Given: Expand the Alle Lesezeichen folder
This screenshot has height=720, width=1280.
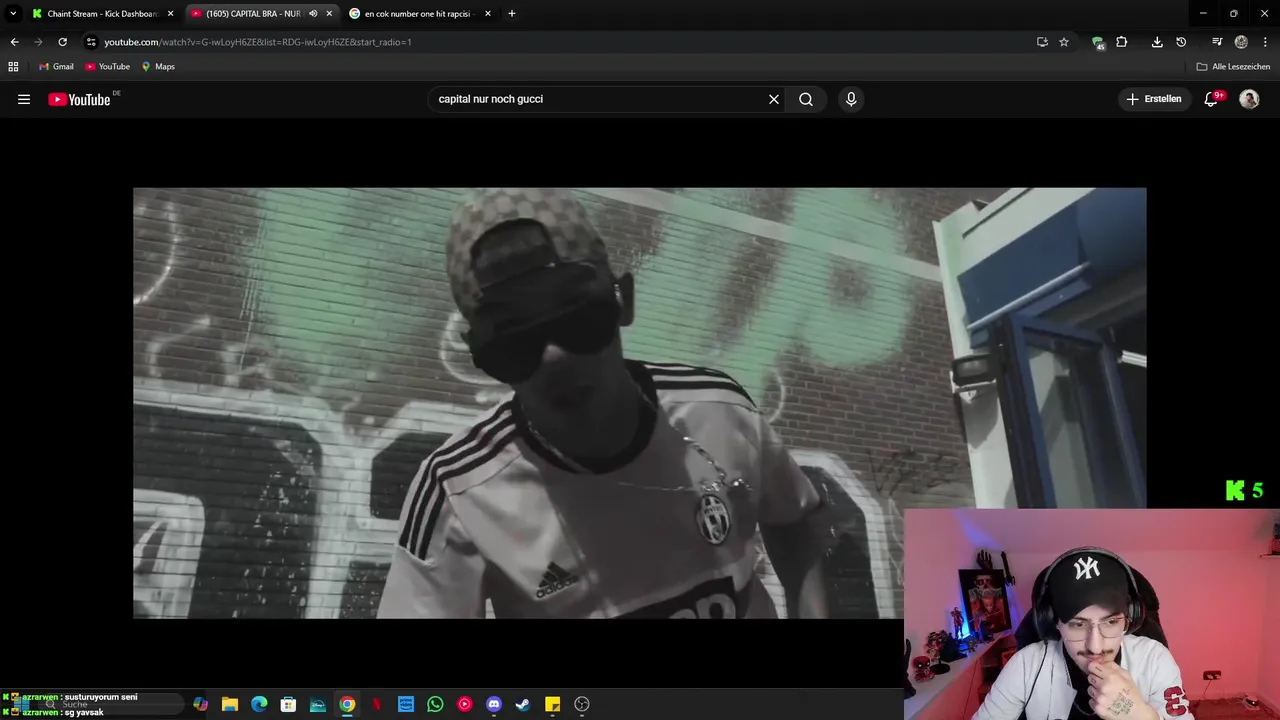Looking at the screenshot, I should 1233,67.
